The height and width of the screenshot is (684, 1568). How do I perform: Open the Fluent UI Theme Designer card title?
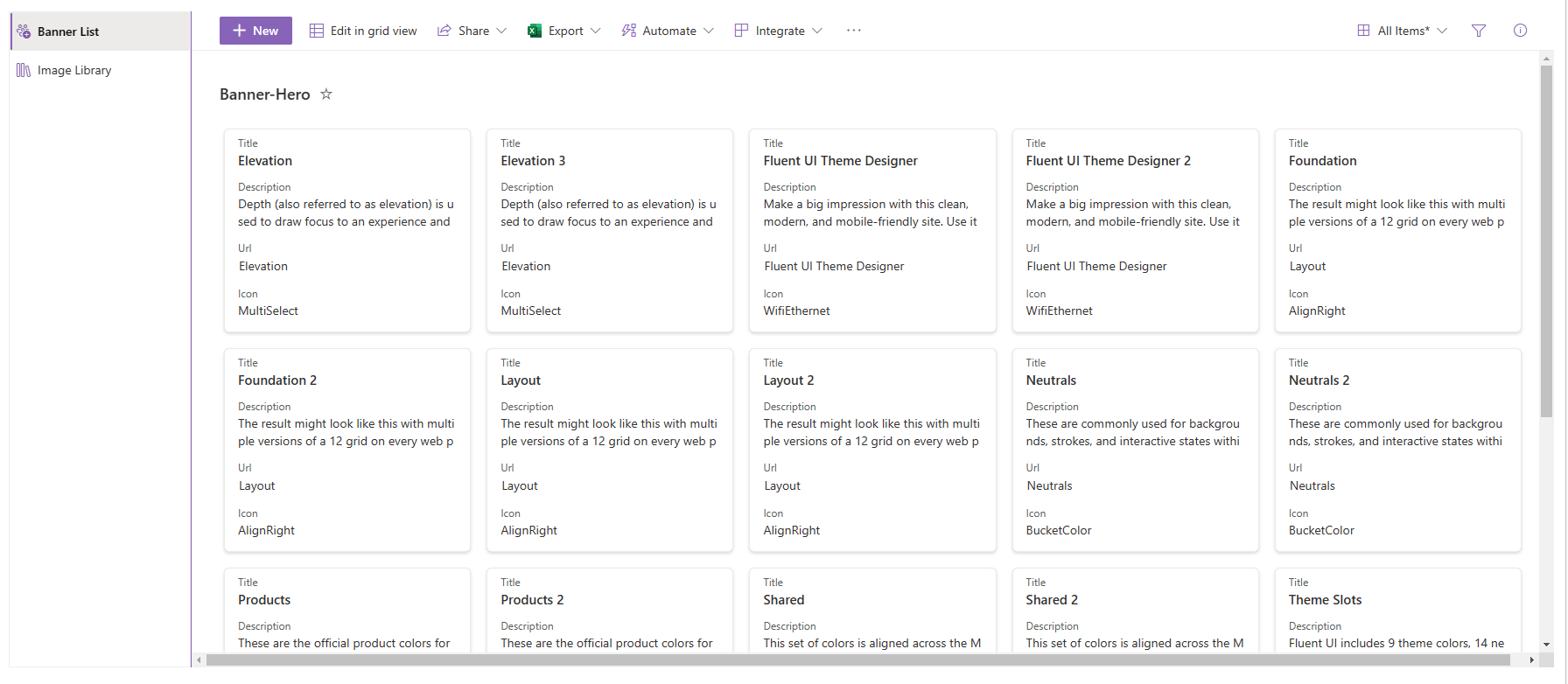pyautogui.click(x=840, y=161)
